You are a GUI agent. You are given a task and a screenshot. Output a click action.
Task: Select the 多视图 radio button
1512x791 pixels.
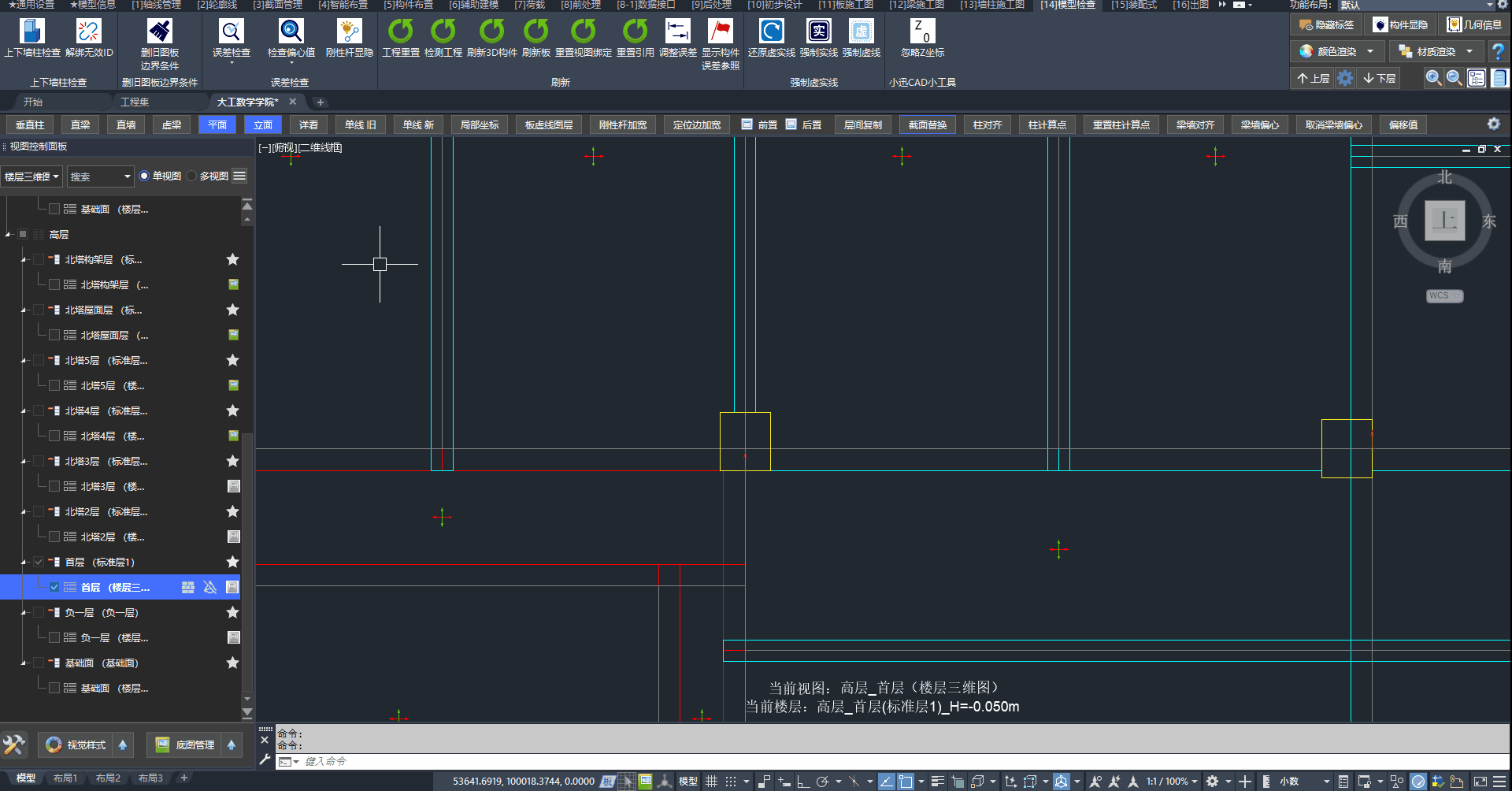(191, 176)
